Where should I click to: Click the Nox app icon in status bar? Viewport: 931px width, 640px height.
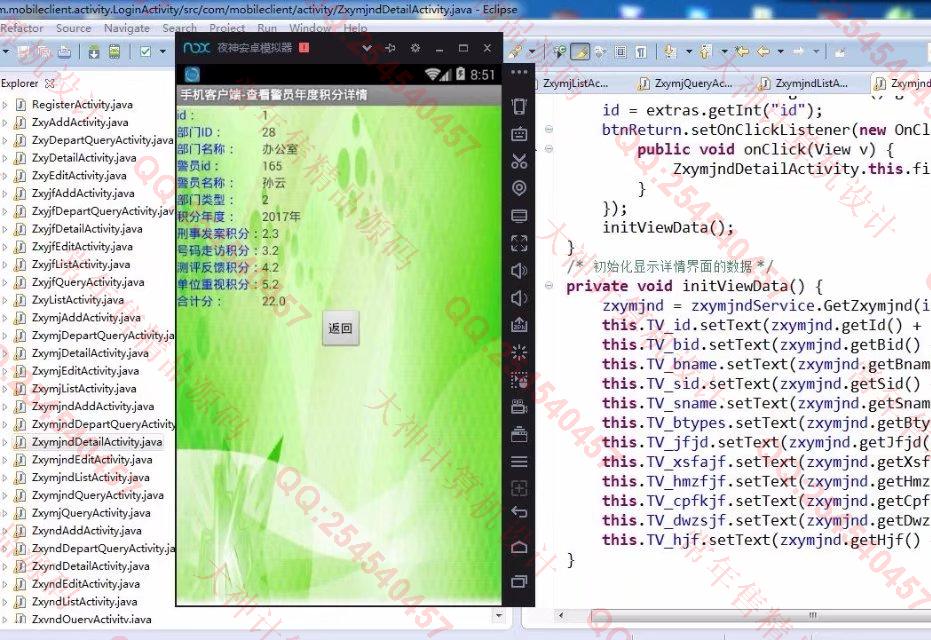192,74
